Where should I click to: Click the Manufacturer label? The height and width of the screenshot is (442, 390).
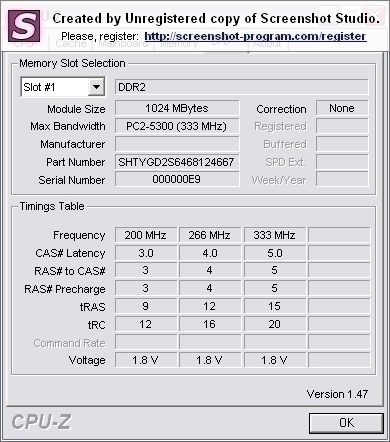[x=73, y=145]
